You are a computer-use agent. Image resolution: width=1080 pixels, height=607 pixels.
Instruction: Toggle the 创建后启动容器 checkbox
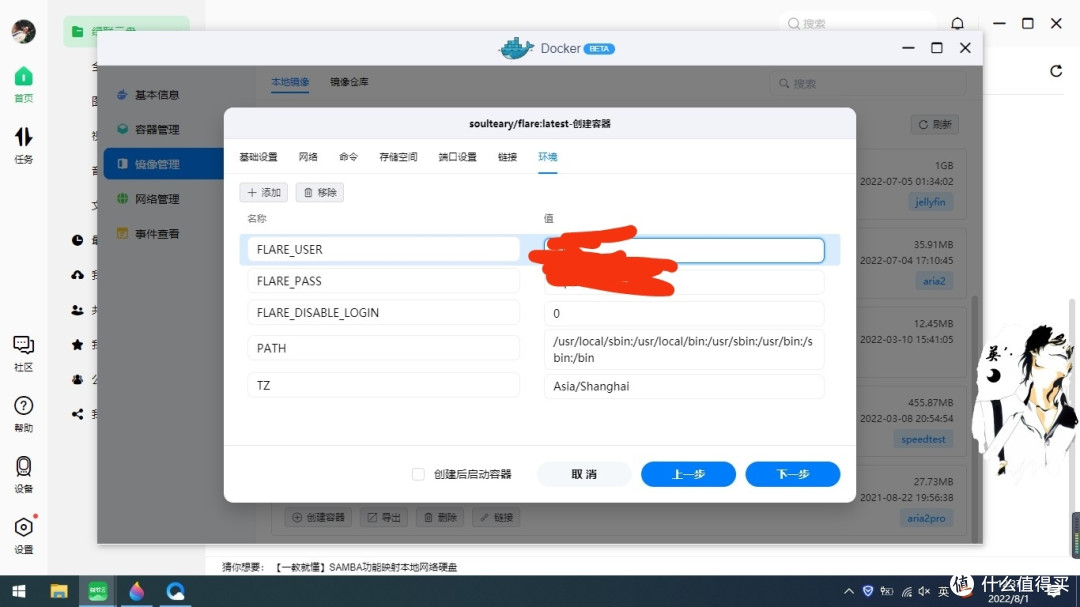coord(418,474)
